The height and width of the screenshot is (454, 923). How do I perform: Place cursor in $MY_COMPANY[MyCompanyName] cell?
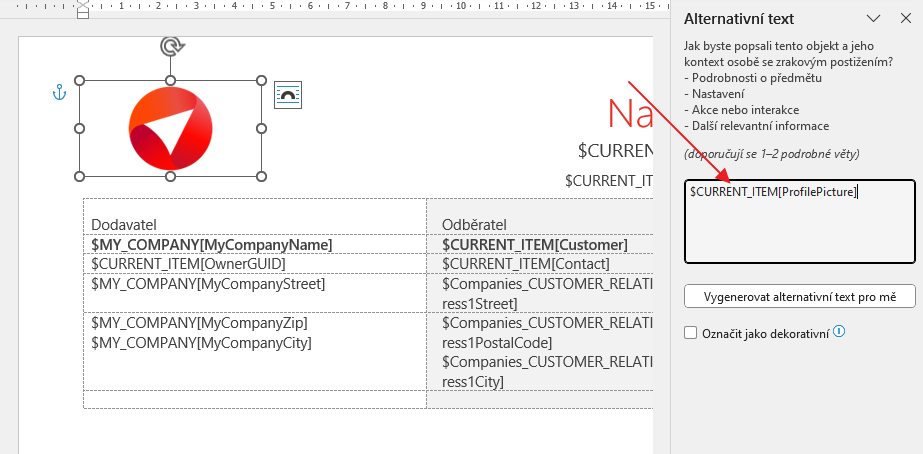212,245
